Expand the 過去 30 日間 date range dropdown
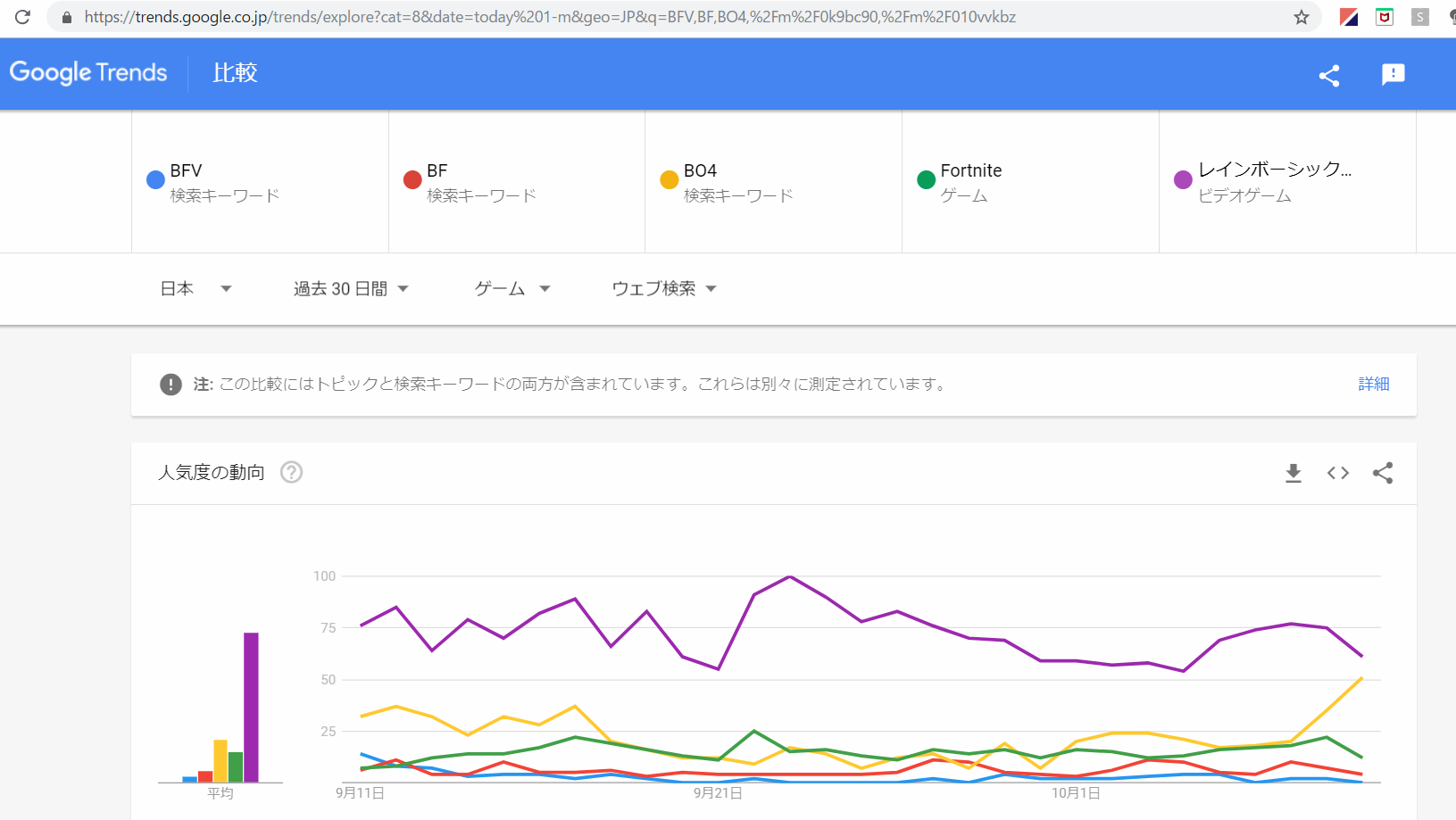Image resolution: width=1456 pixels, height=820 pixels. [351, 288]
